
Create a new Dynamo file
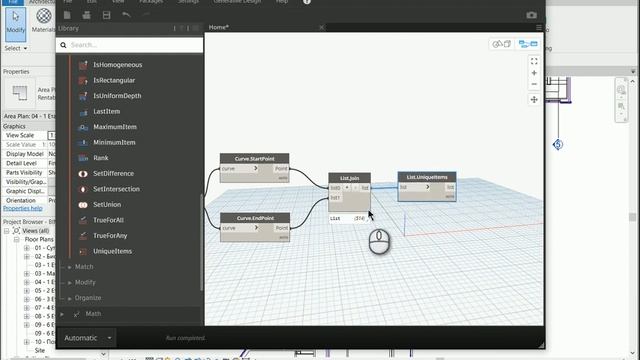coord(67,15)
